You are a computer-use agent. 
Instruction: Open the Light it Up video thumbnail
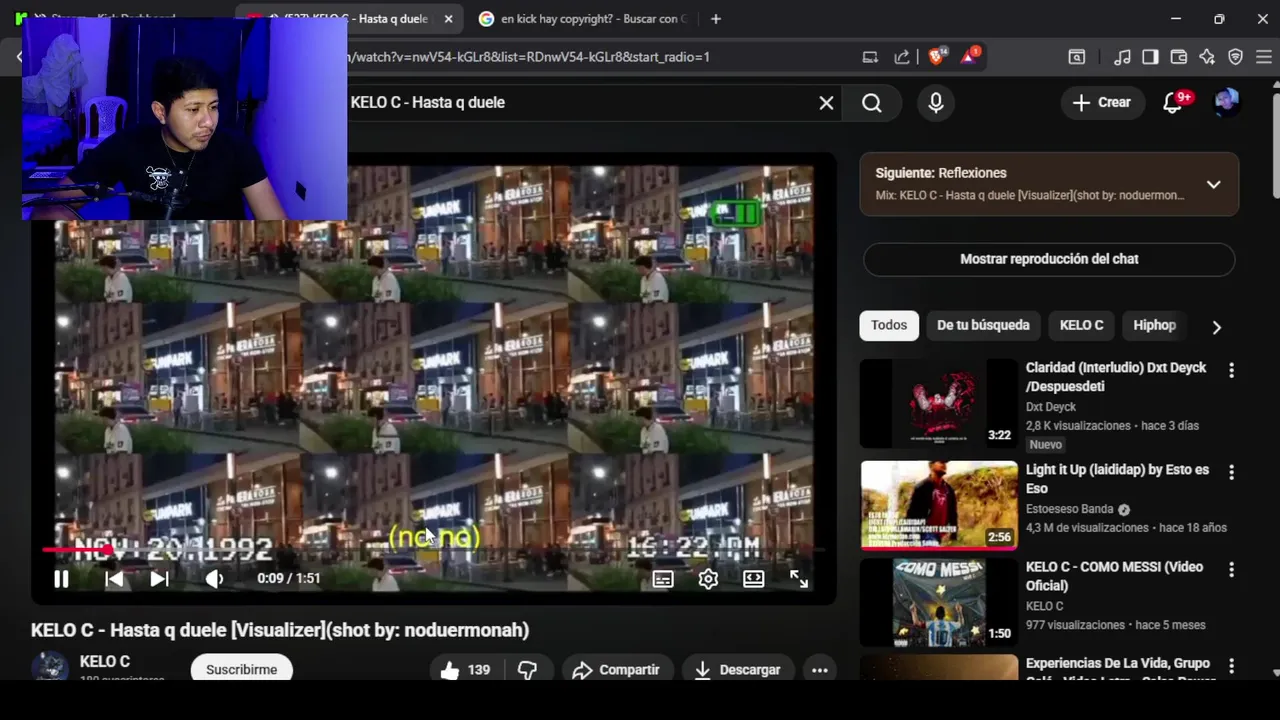[939, 505]
